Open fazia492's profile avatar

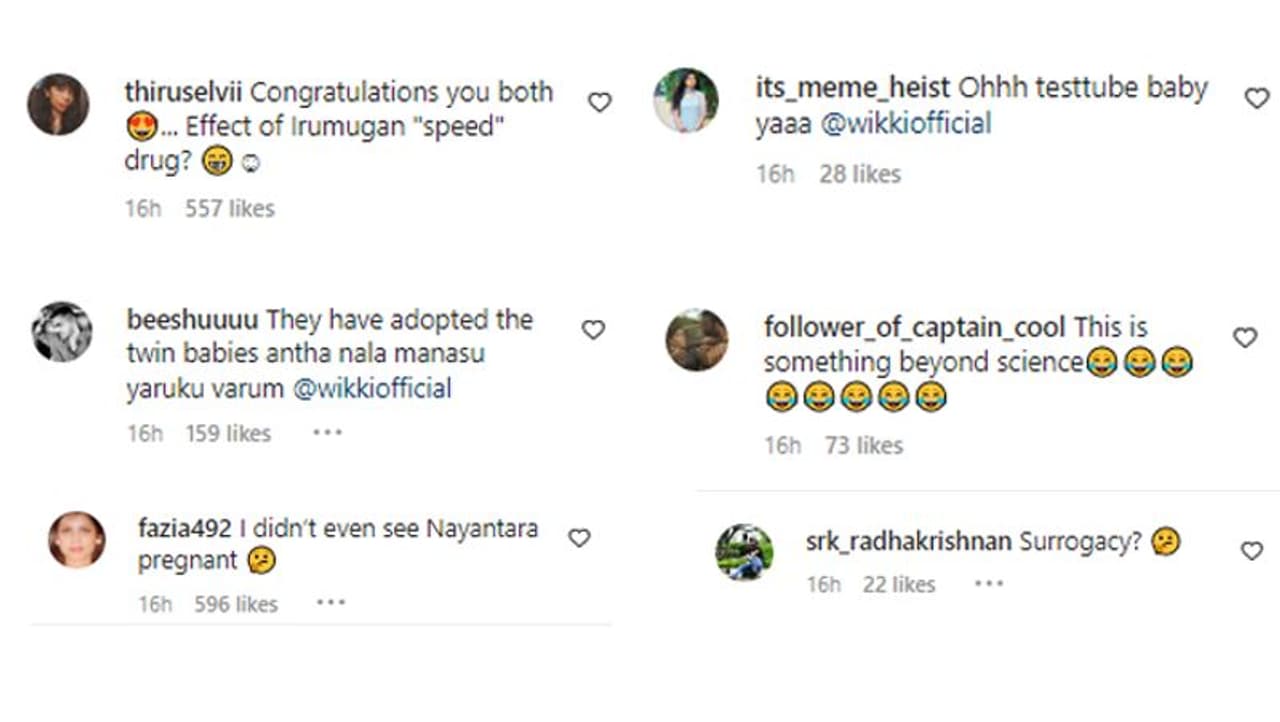(77, 540)
